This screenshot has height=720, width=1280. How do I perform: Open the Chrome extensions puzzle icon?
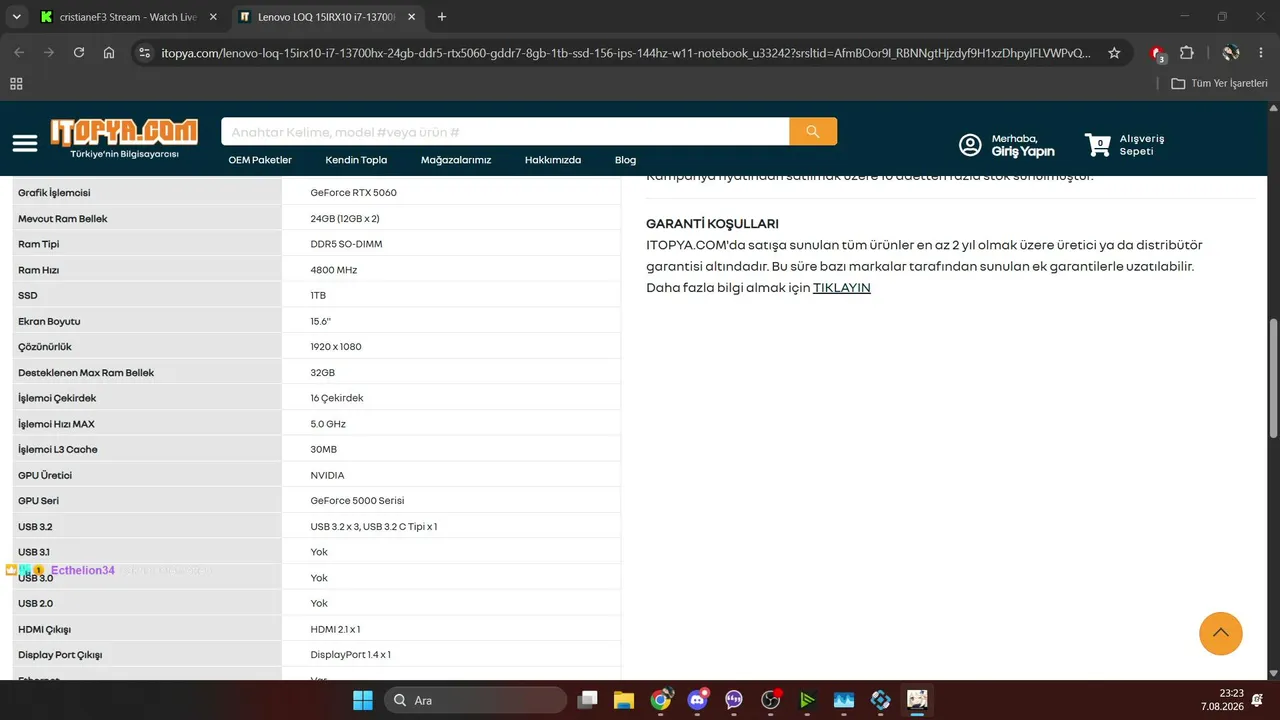(1187, 53)
